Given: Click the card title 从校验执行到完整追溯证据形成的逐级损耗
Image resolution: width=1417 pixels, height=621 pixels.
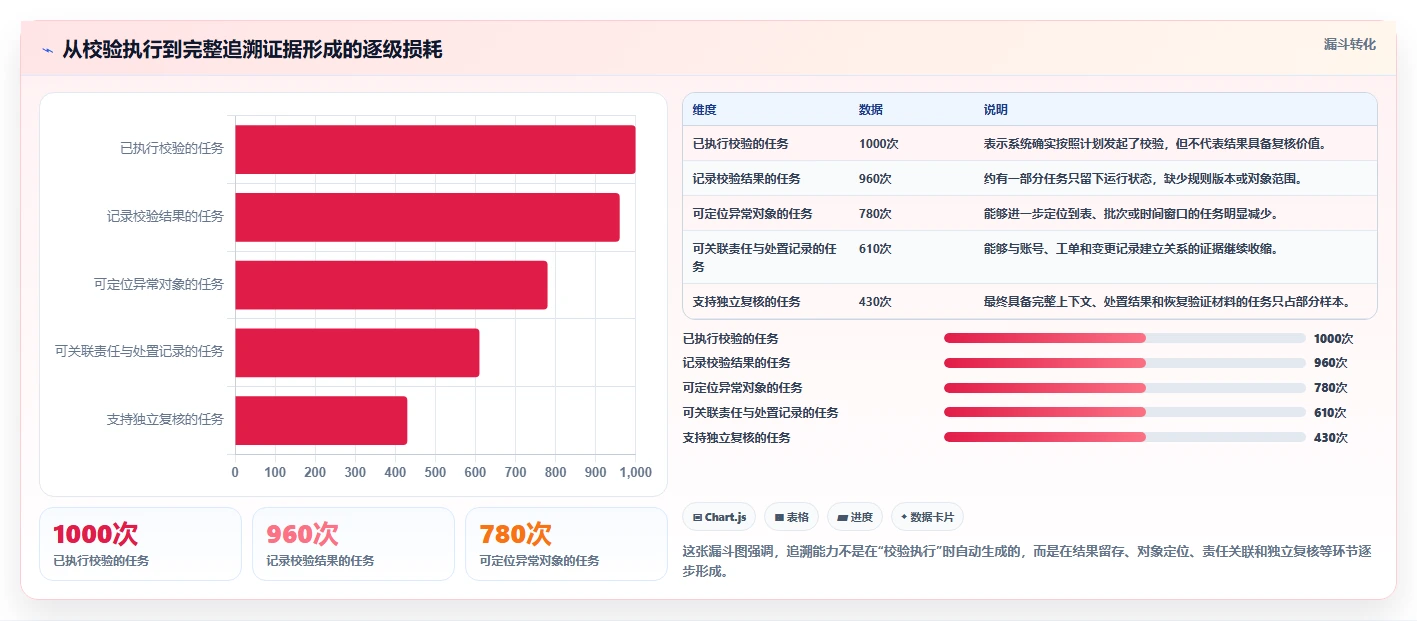Looking at the screenshot, I should [252, 50].
